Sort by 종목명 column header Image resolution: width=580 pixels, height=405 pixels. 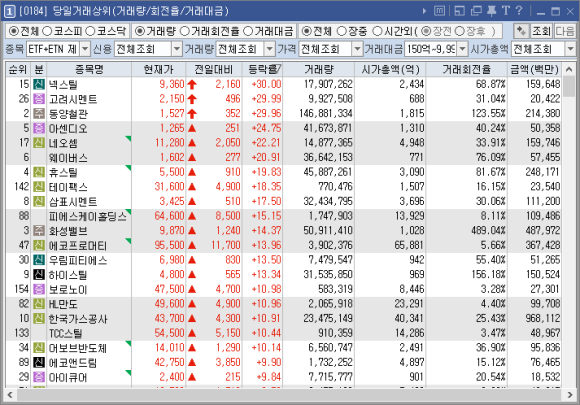tap(89, 70)
